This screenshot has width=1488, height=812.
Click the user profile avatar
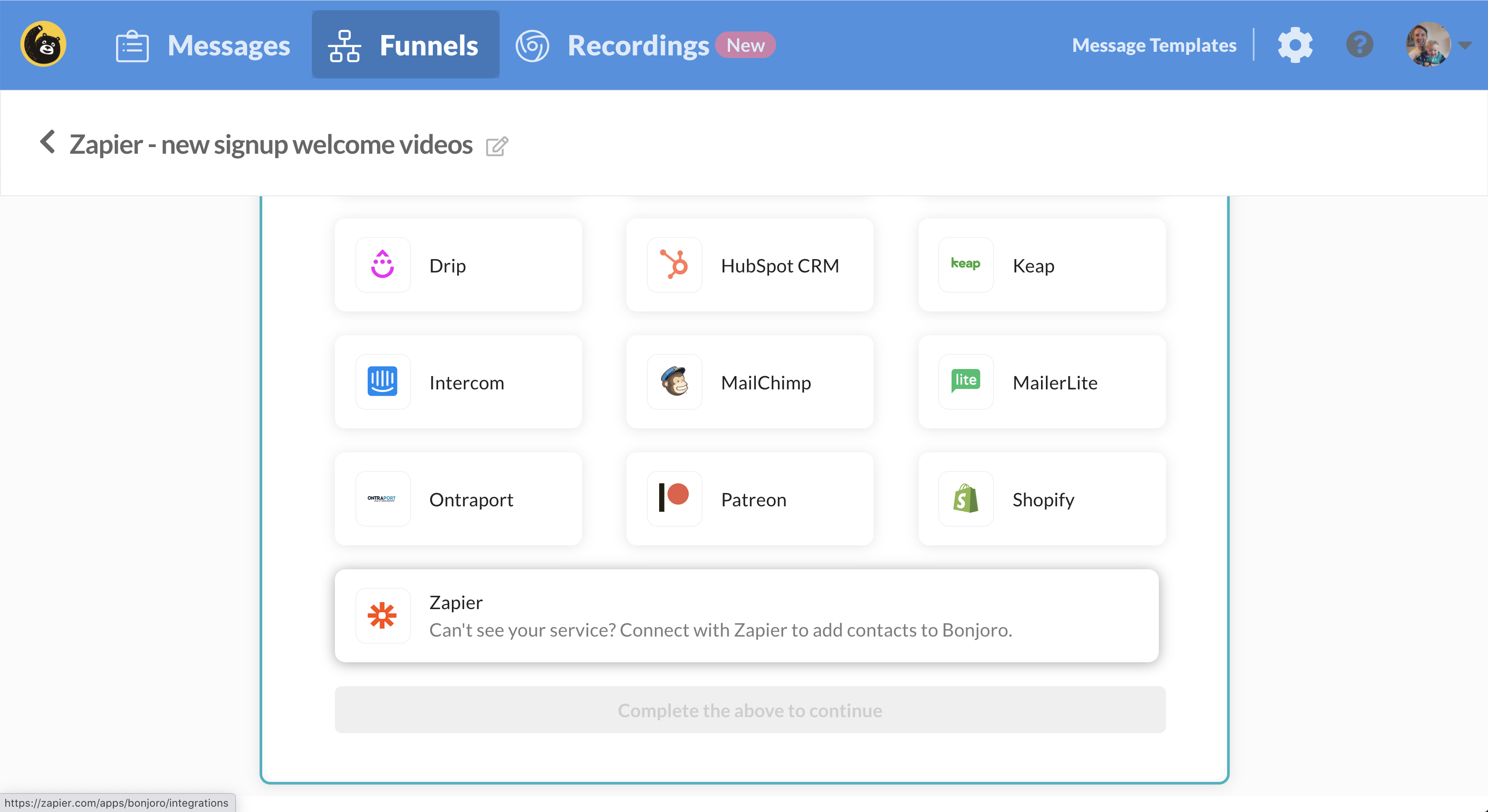pyautogui.click(x=1428, y=44)
